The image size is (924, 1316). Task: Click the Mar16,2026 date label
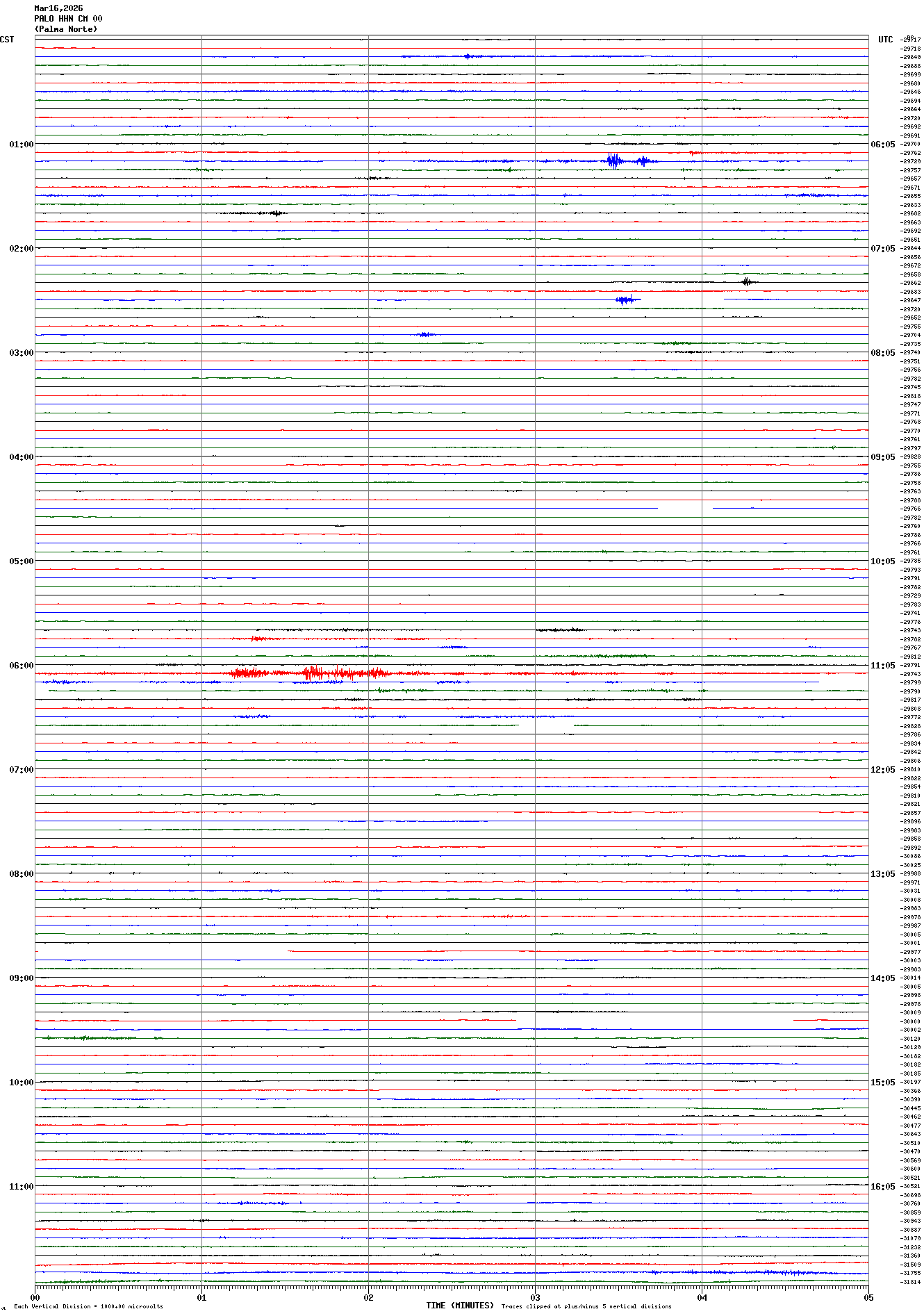[x=58, y=8]
